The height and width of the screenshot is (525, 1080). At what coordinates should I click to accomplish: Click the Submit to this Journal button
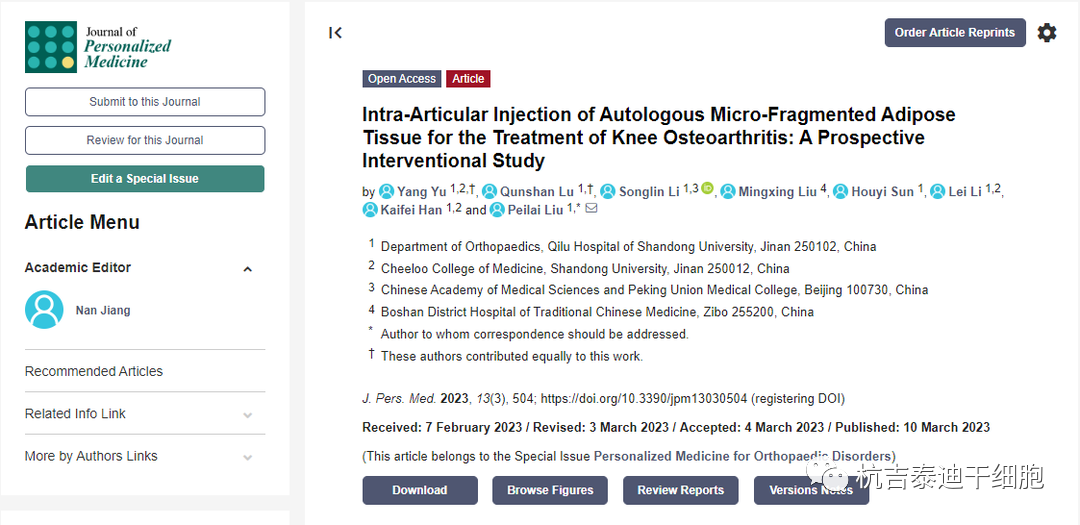[x=145, y=102]
